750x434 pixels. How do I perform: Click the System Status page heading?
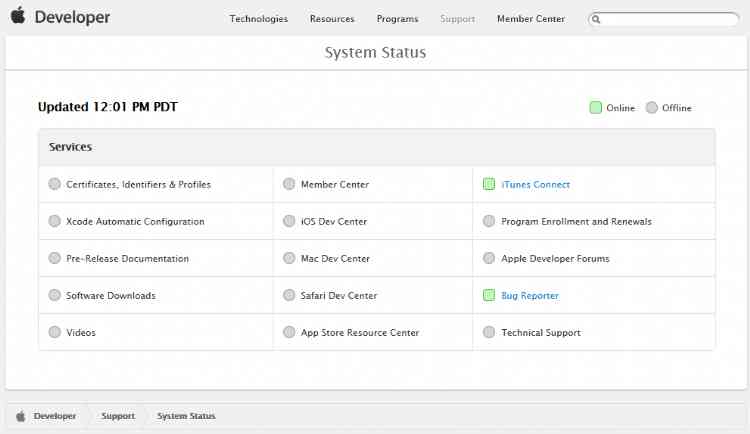375,52
